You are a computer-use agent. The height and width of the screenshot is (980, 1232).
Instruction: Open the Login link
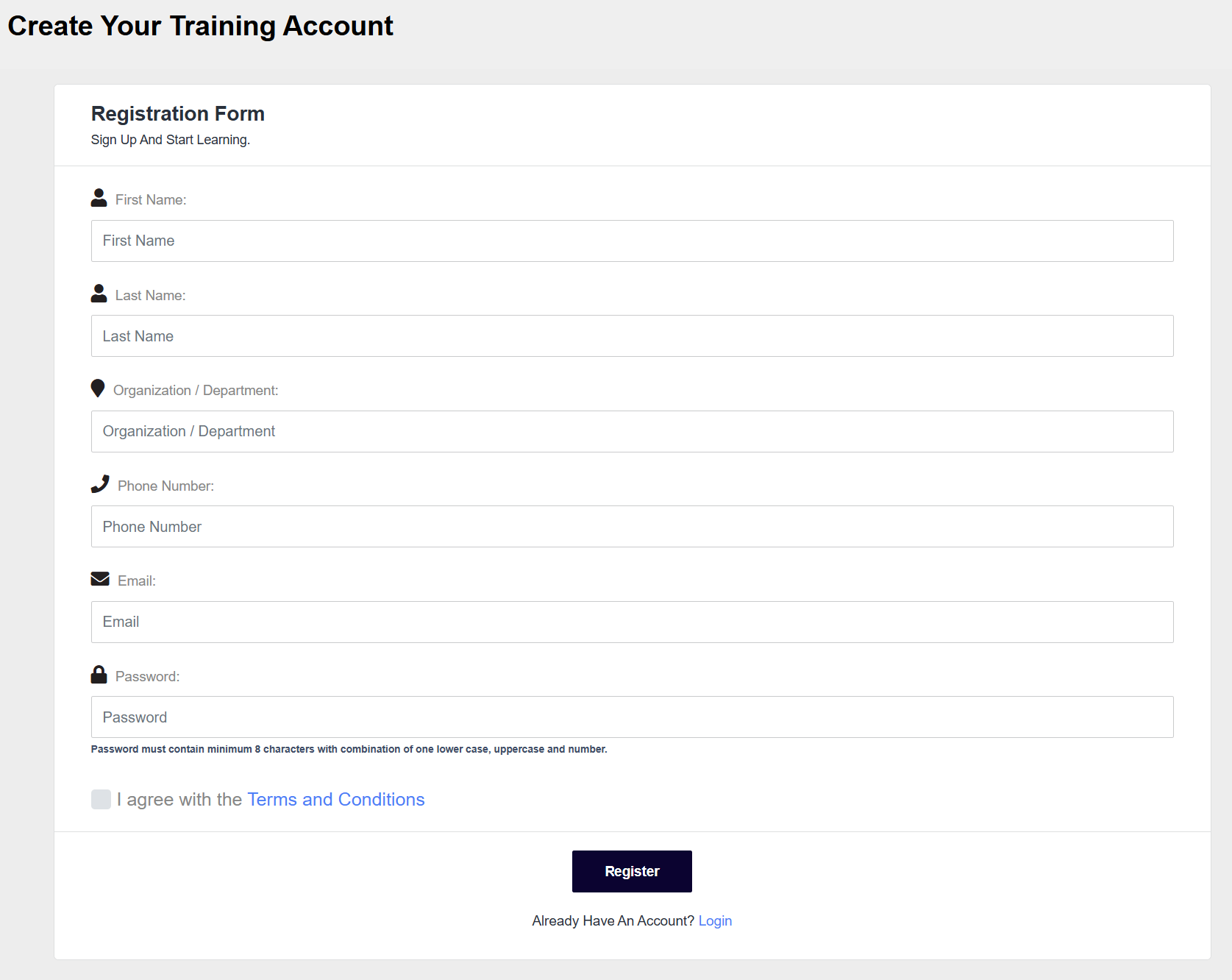pyautogui.click(x=715, y=920)
